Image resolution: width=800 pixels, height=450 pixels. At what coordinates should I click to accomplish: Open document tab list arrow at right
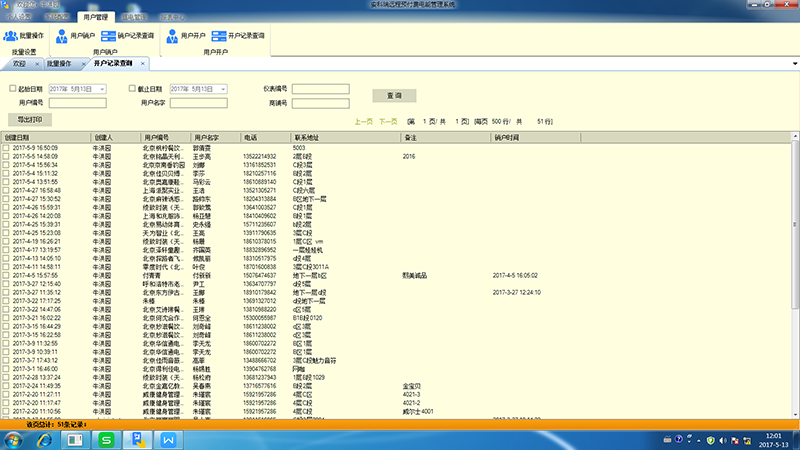pyautogui.click(x=795, y=64)
